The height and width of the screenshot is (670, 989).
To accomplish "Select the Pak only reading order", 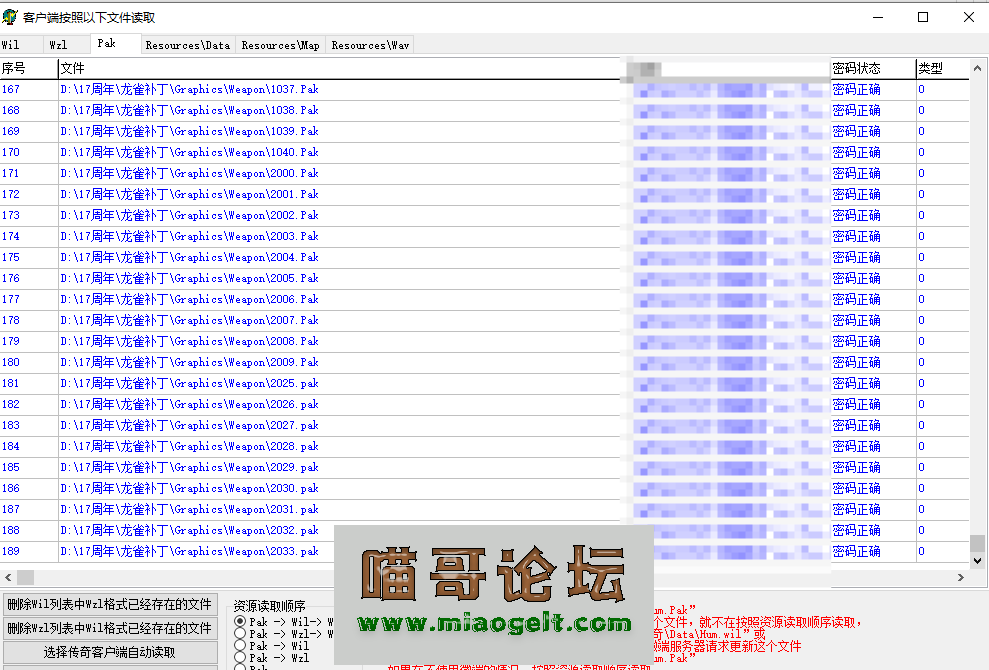I will [x=240, y=668].
